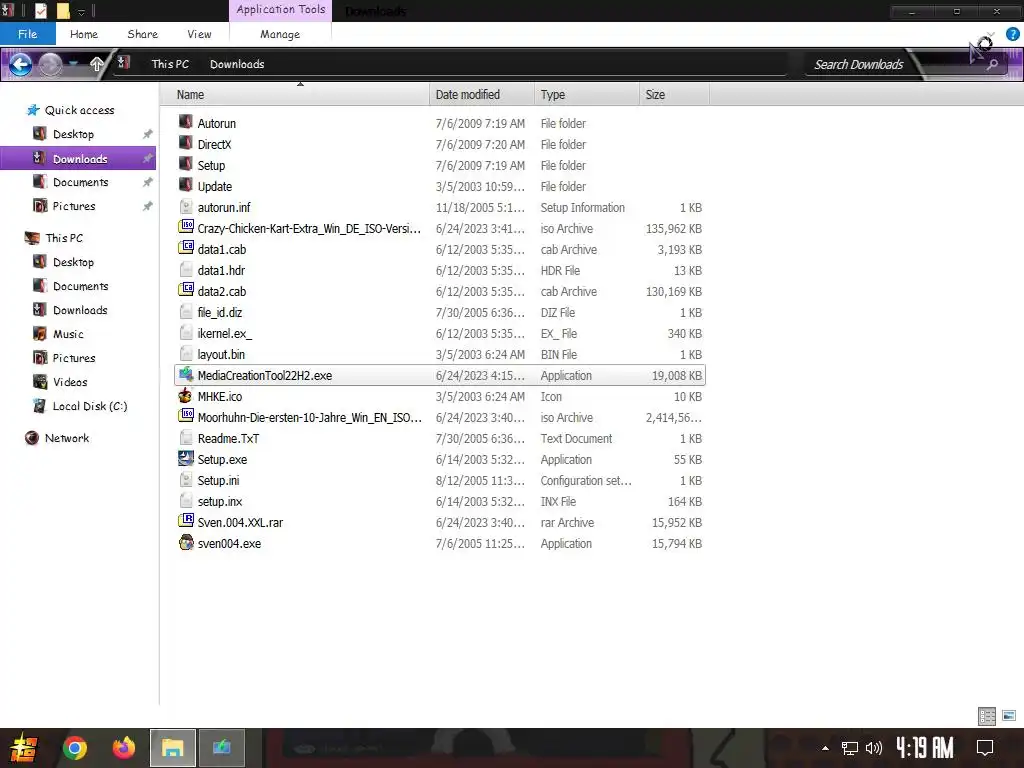
Task: Select the ikernel.ex_ file
Action: [x=224, y=334]
